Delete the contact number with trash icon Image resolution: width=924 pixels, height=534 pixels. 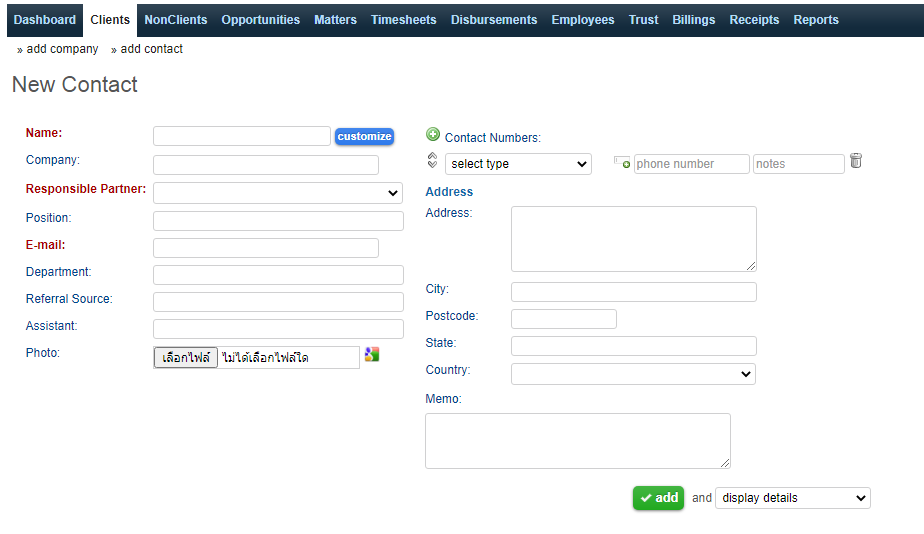click(x=856, y=161)
